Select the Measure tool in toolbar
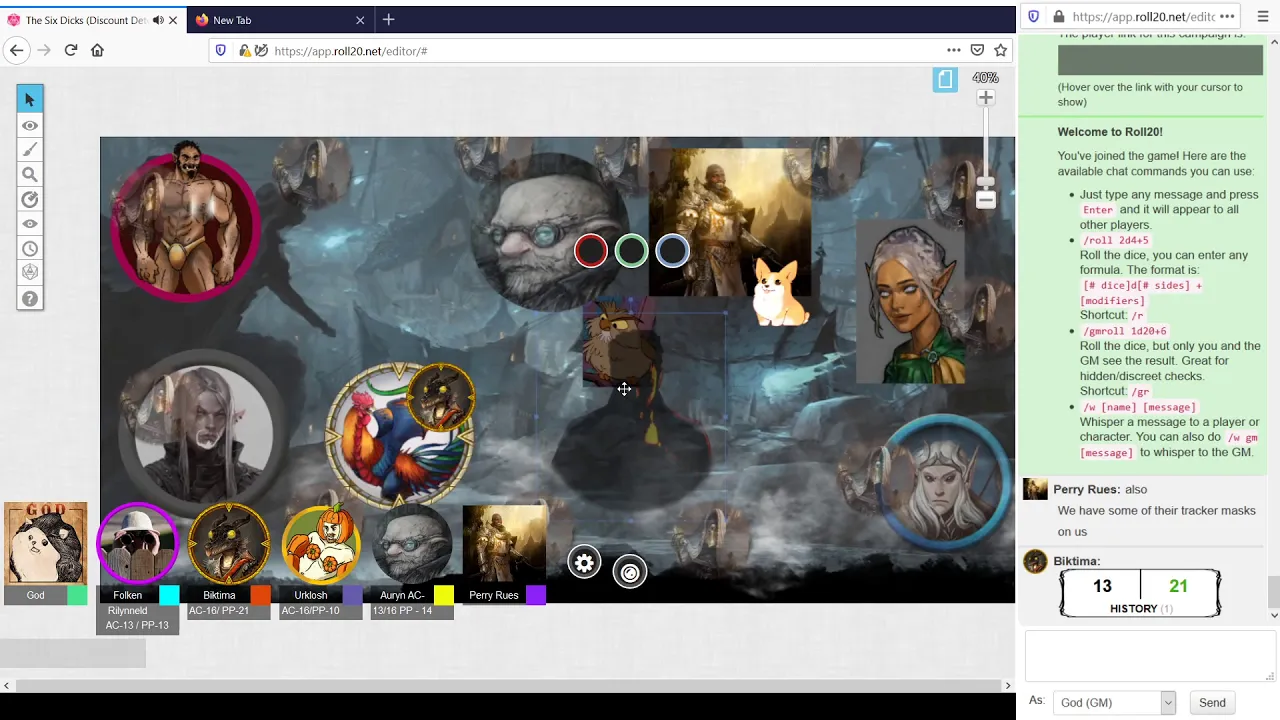Screen dimensions: 1280x720 pyautogui.click(x=30, y=199)
